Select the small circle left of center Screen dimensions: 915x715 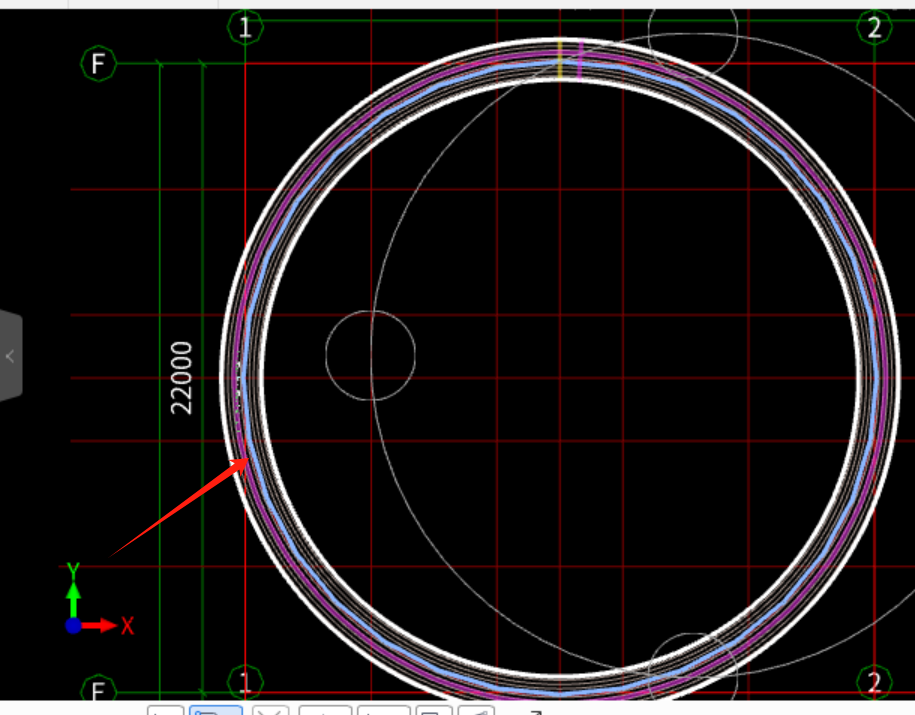(371, 355)
